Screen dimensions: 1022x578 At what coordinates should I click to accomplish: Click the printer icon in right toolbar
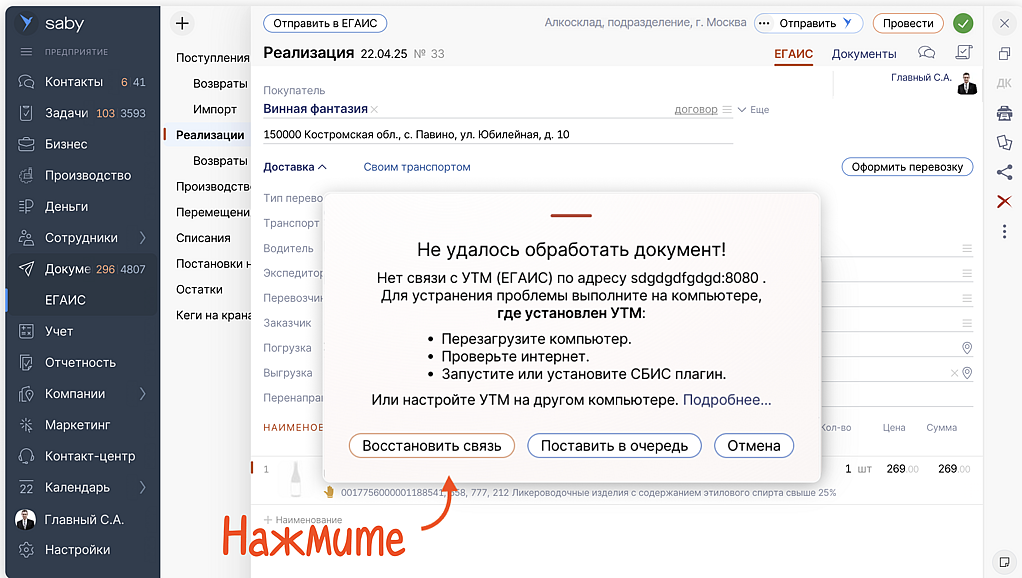[x=1004, y=113]
